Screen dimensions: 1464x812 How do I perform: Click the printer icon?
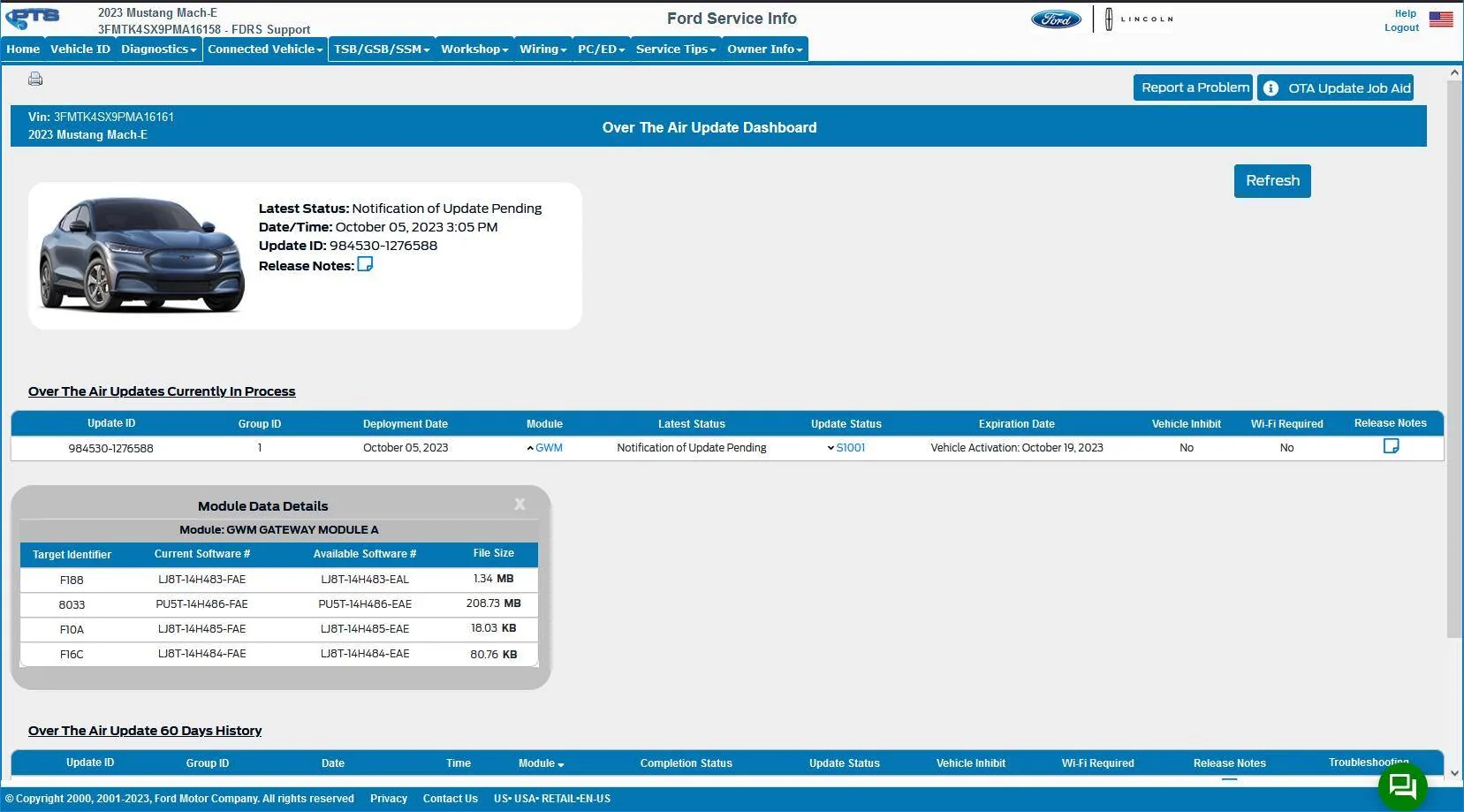click(x=35, y=79)
